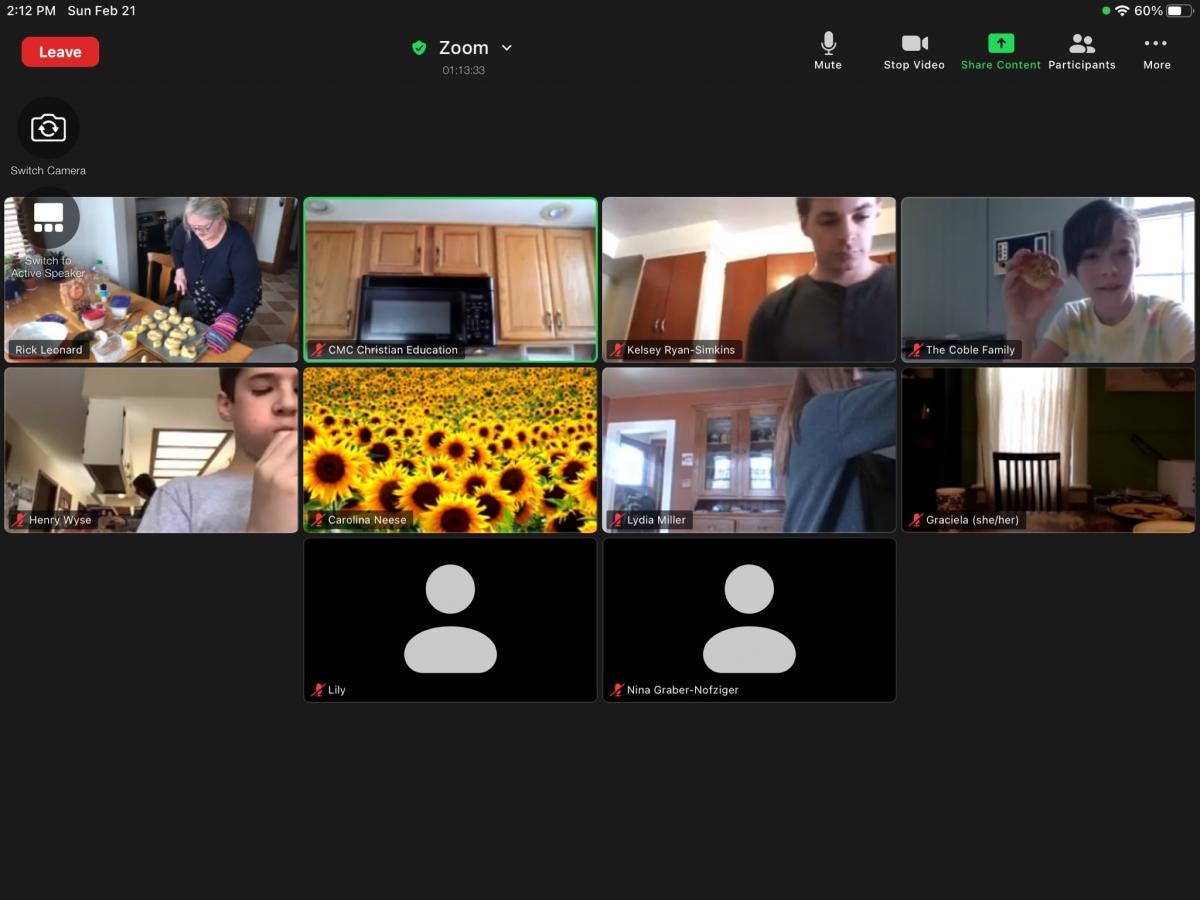Tap the muted mic icon on Lily's tile
This screenshot has width=1200, height=900.
coord(318,690)
